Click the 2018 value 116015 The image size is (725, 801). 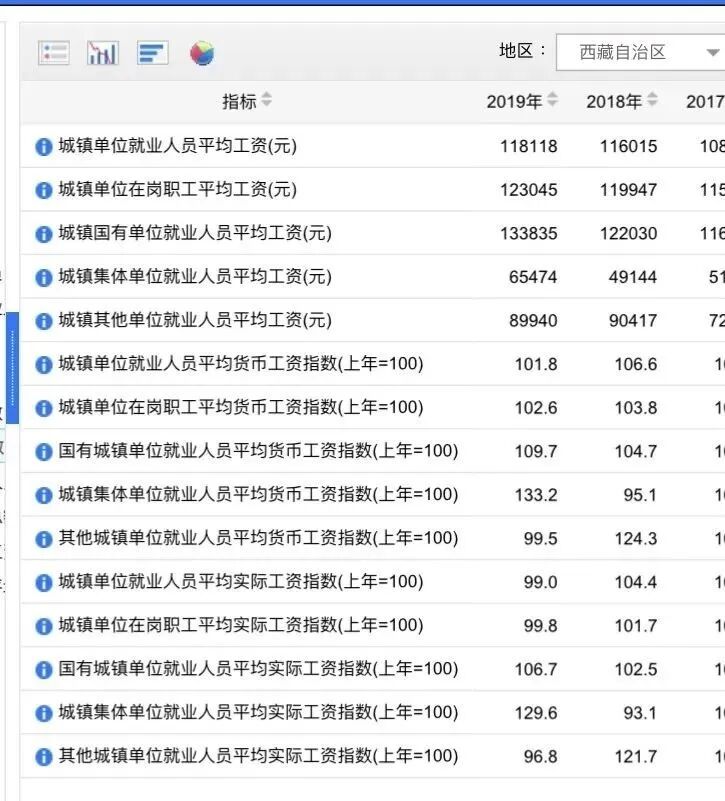[x=628, y=147]
